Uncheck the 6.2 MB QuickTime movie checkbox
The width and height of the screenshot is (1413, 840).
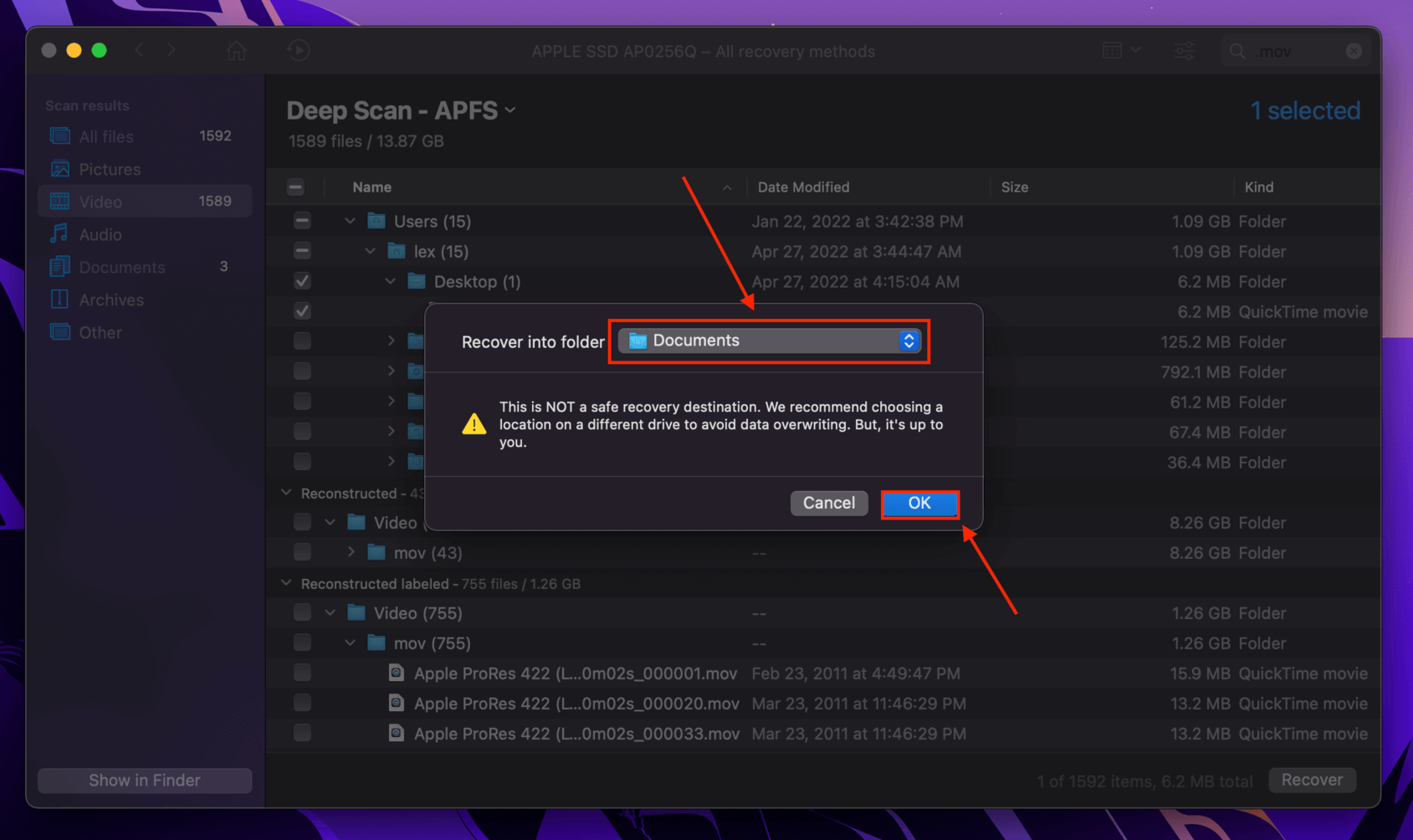(302, 311)
